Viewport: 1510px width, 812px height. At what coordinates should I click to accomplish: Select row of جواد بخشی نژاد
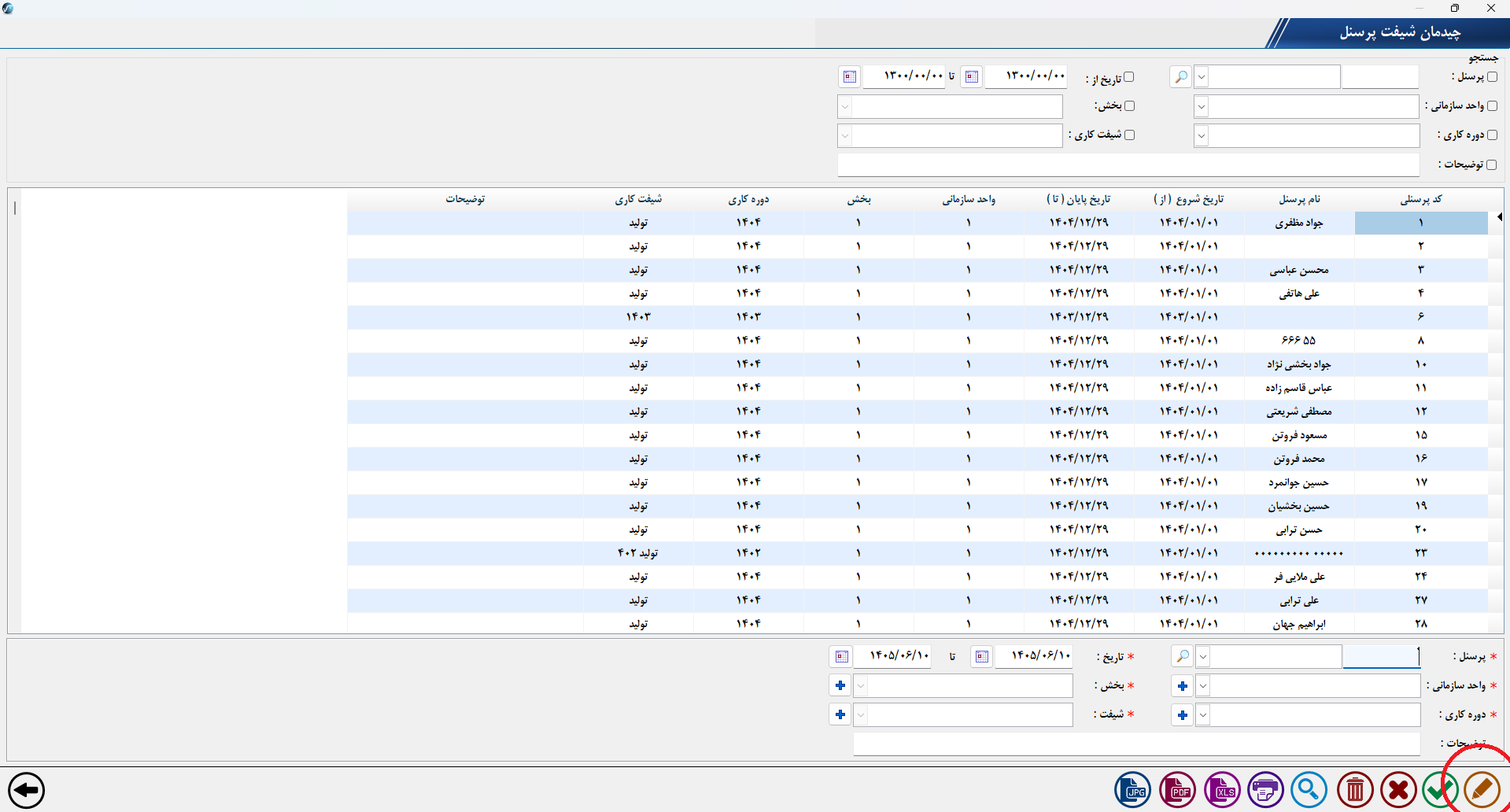(917, 364)
